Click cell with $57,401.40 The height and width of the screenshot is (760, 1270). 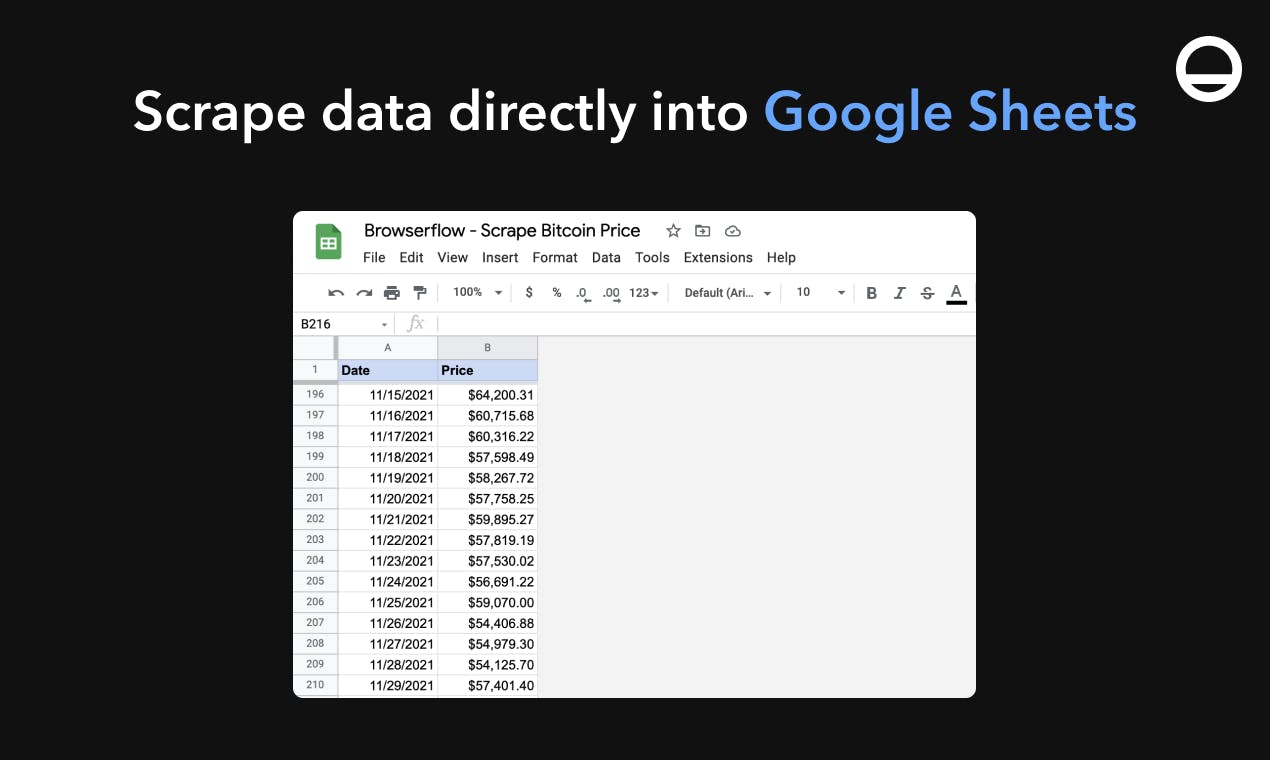[x=488, y=685]
